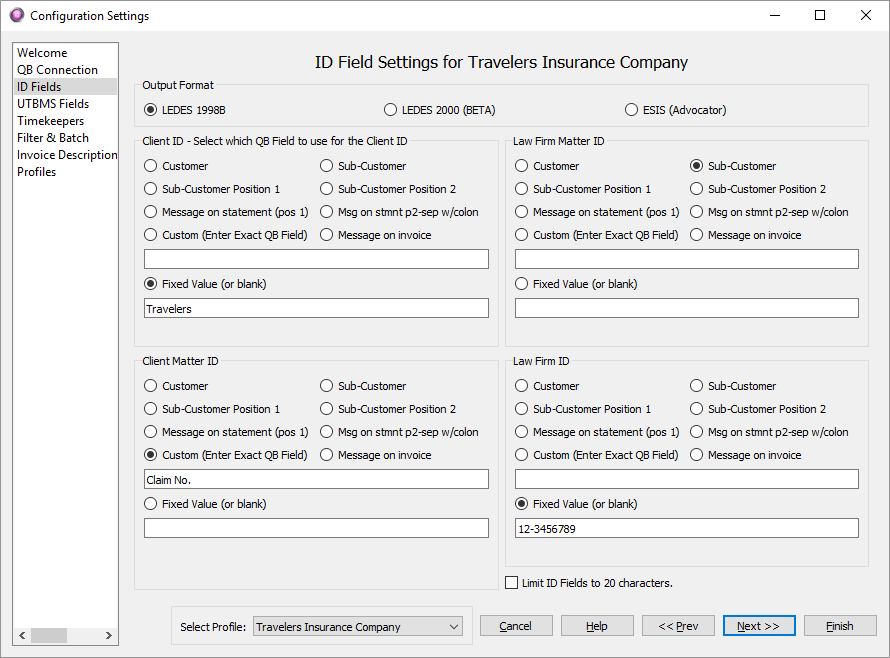Choose Msg on stmnt p2-sep w/colon for Law Firm Matter ID
Image resolution: width=890 pixels, height=658 pixels.
(769, 212)
